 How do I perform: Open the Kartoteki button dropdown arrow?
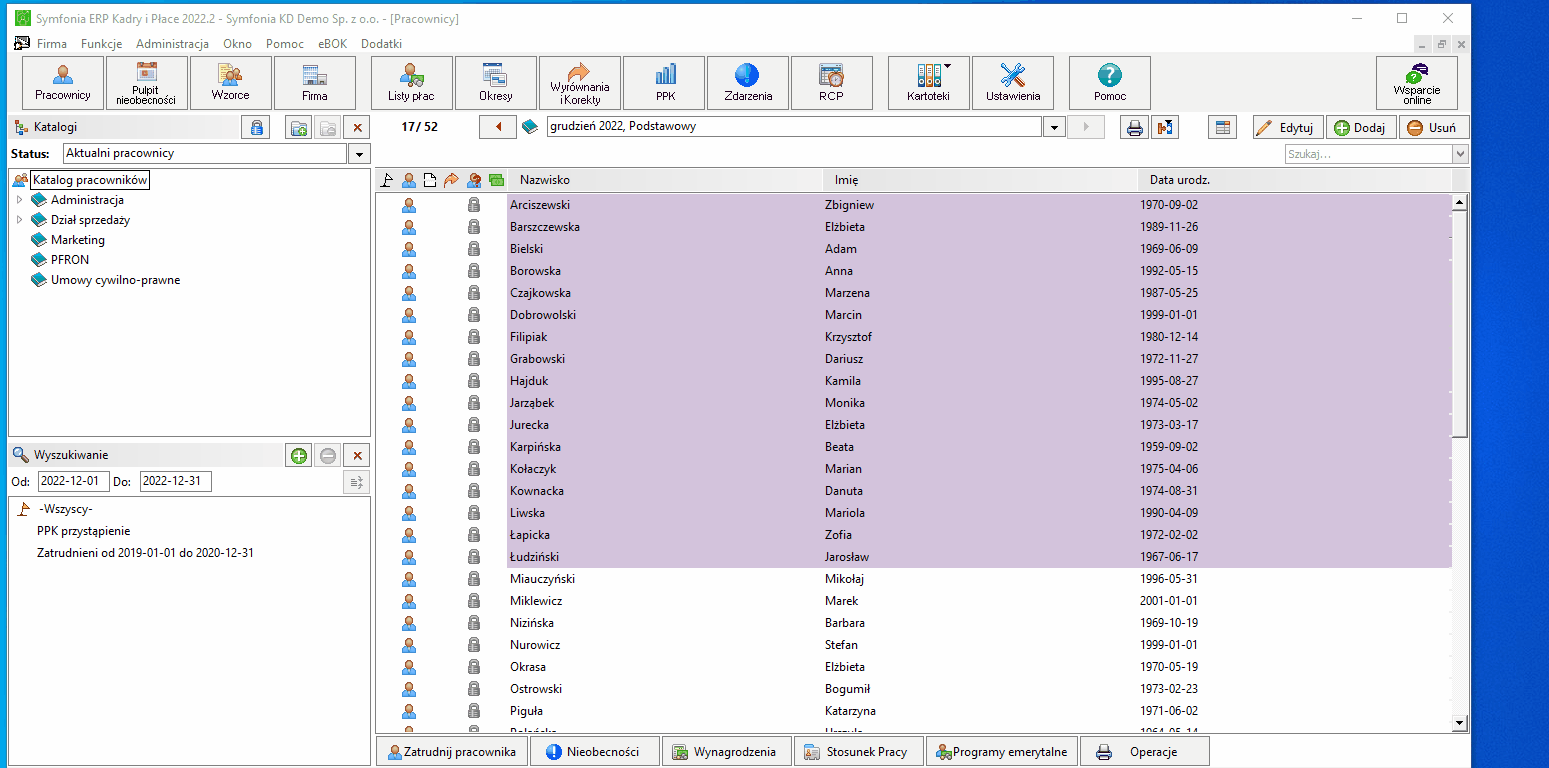pyautogui.click(x=948, y=67)
